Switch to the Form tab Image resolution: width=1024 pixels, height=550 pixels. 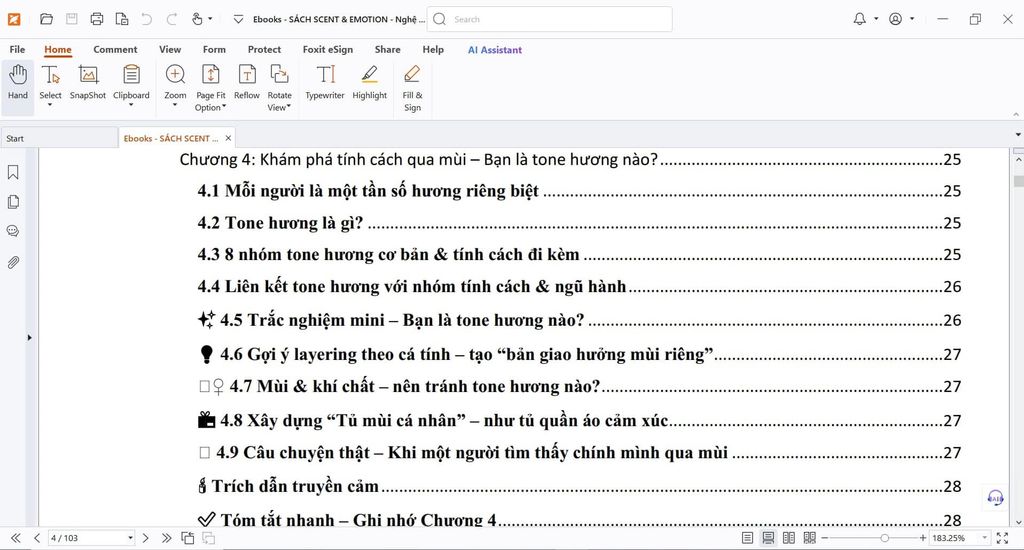(x=214, y=50)
